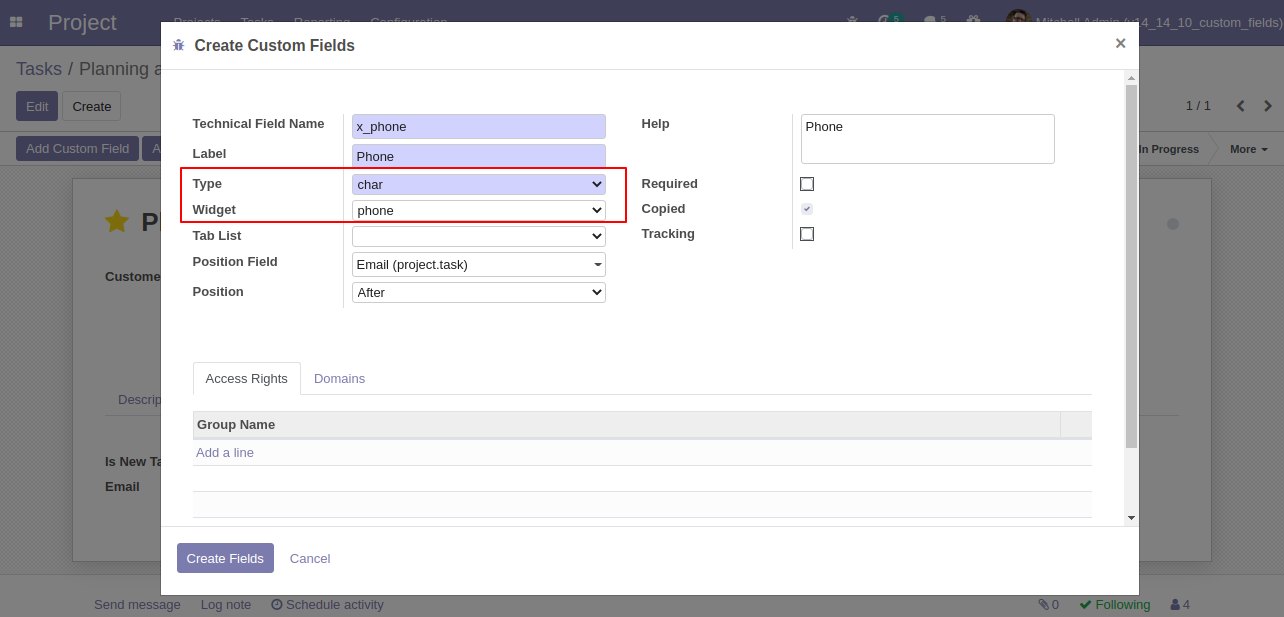
Task: Open the apps grid menu icon
Action: [16, 22]
